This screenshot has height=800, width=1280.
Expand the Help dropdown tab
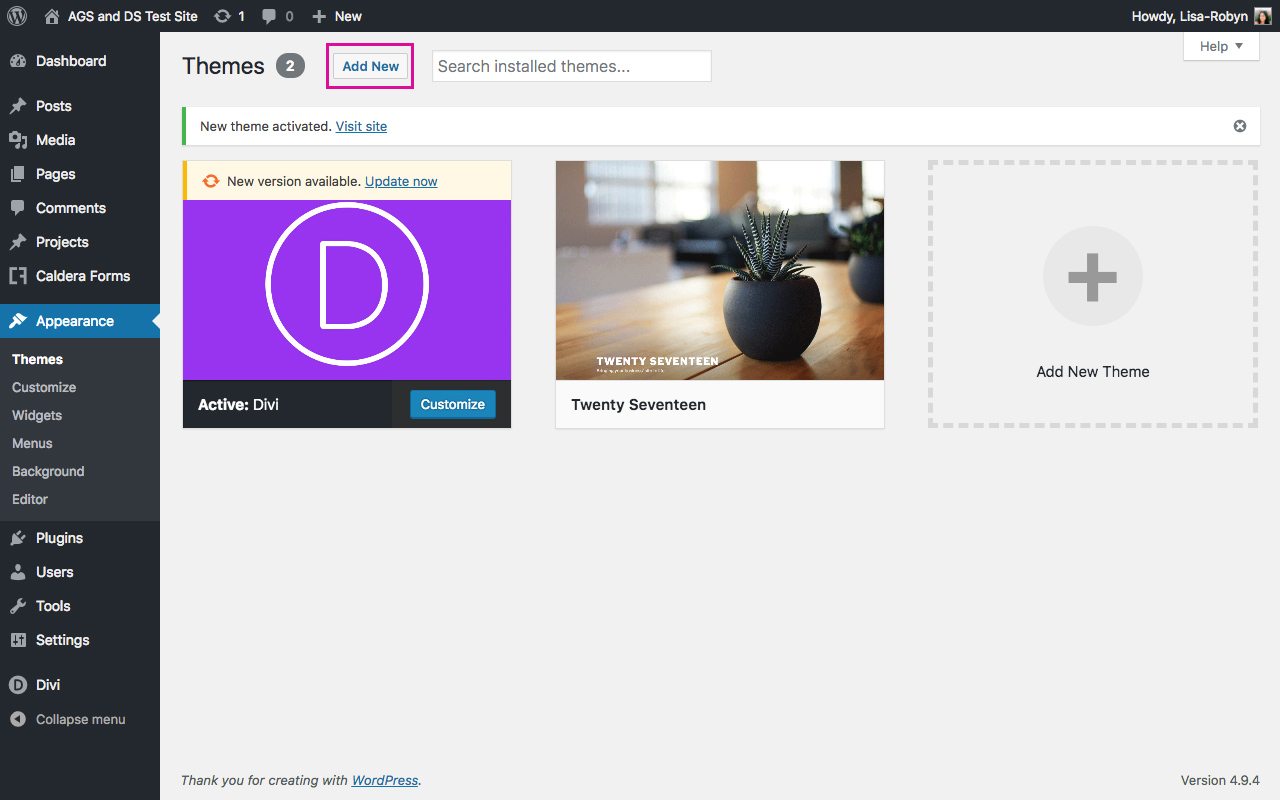click(x=1221, y=46)
